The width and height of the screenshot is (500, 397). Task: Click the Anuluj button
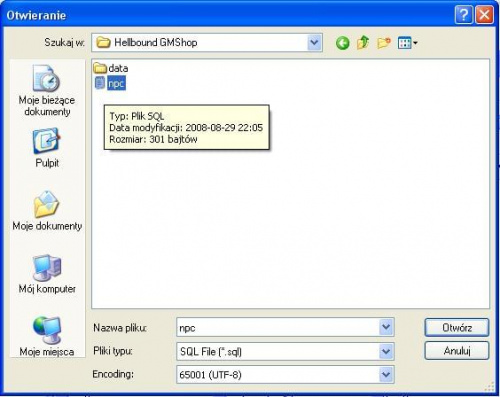click(x=457, y=351)
